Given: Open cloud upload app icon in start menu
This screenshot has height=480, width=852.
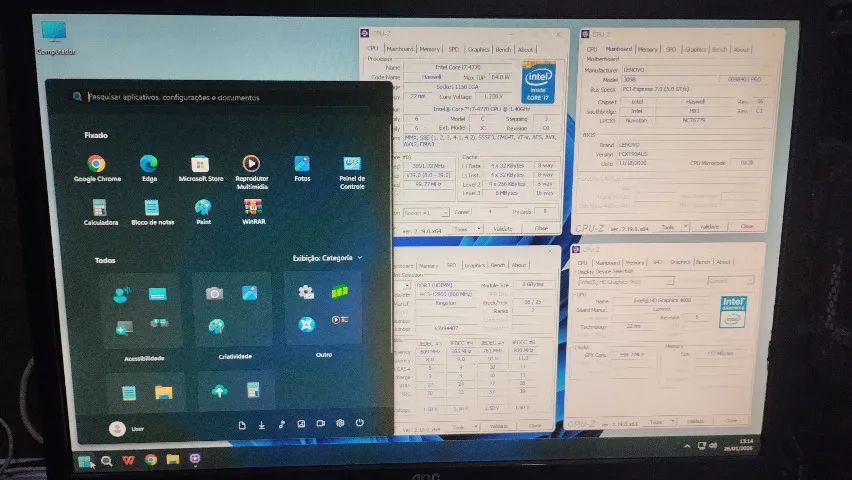Looking at the screenshot, I should pos(219,390).
